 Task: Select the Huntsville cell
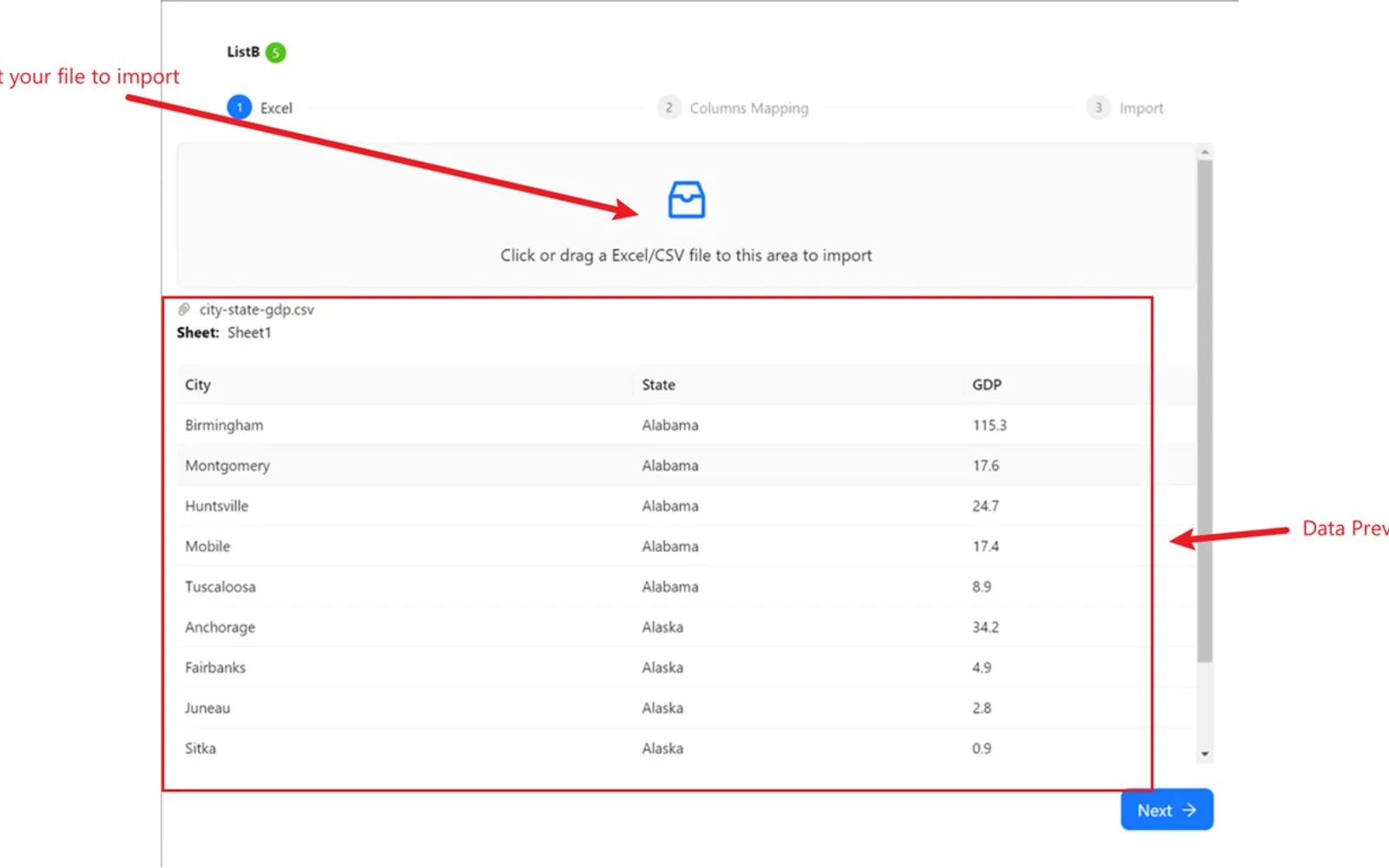click(x=216, y=506)
